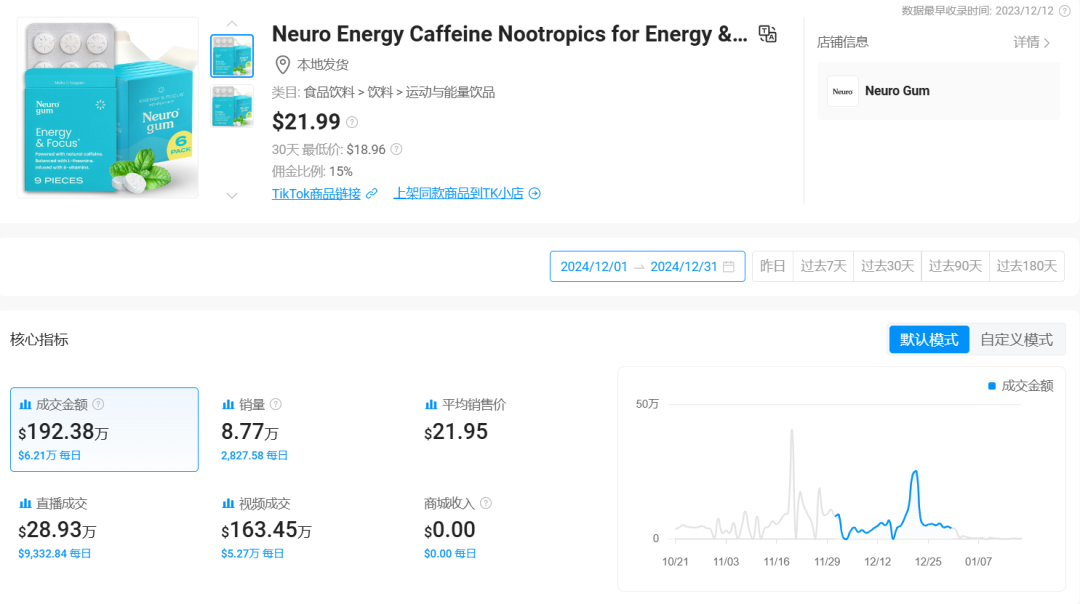
Task: Click the help icon next to $21.99 price
Action: [x=352, y=122]
